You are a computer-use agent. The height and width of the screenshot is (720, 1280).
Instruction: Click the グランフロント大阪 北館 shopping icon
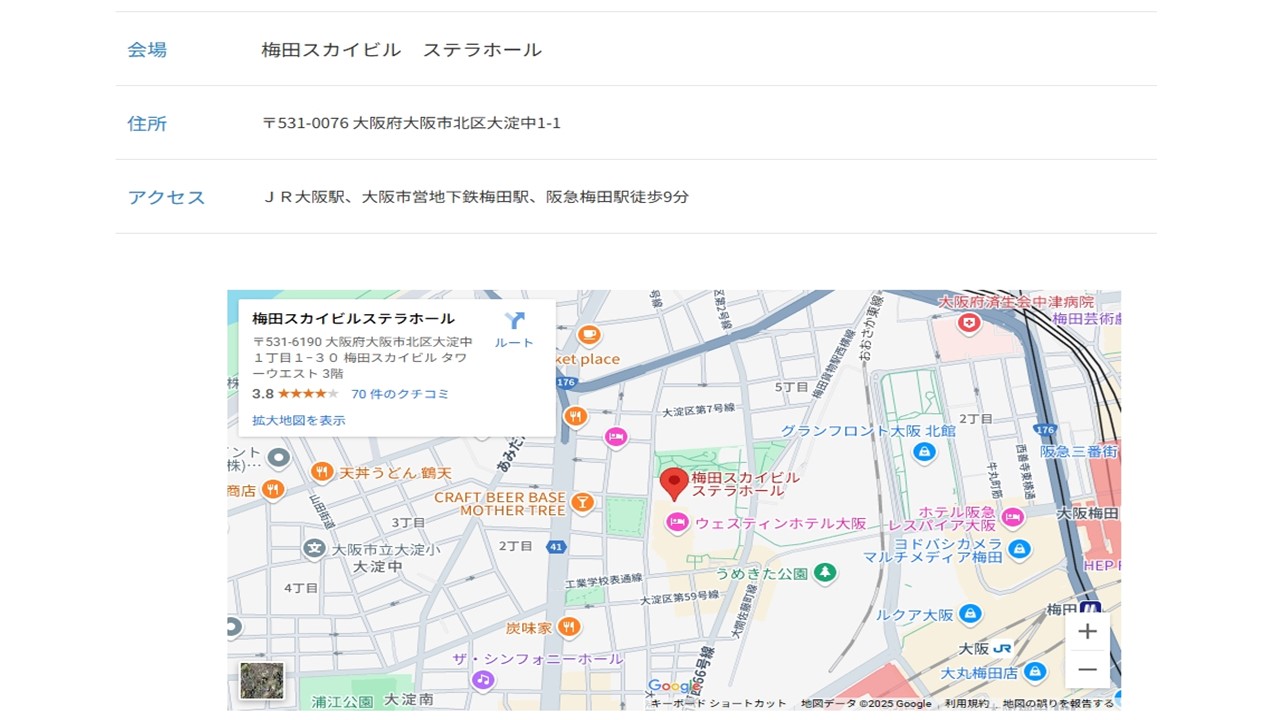pos(924,452)
